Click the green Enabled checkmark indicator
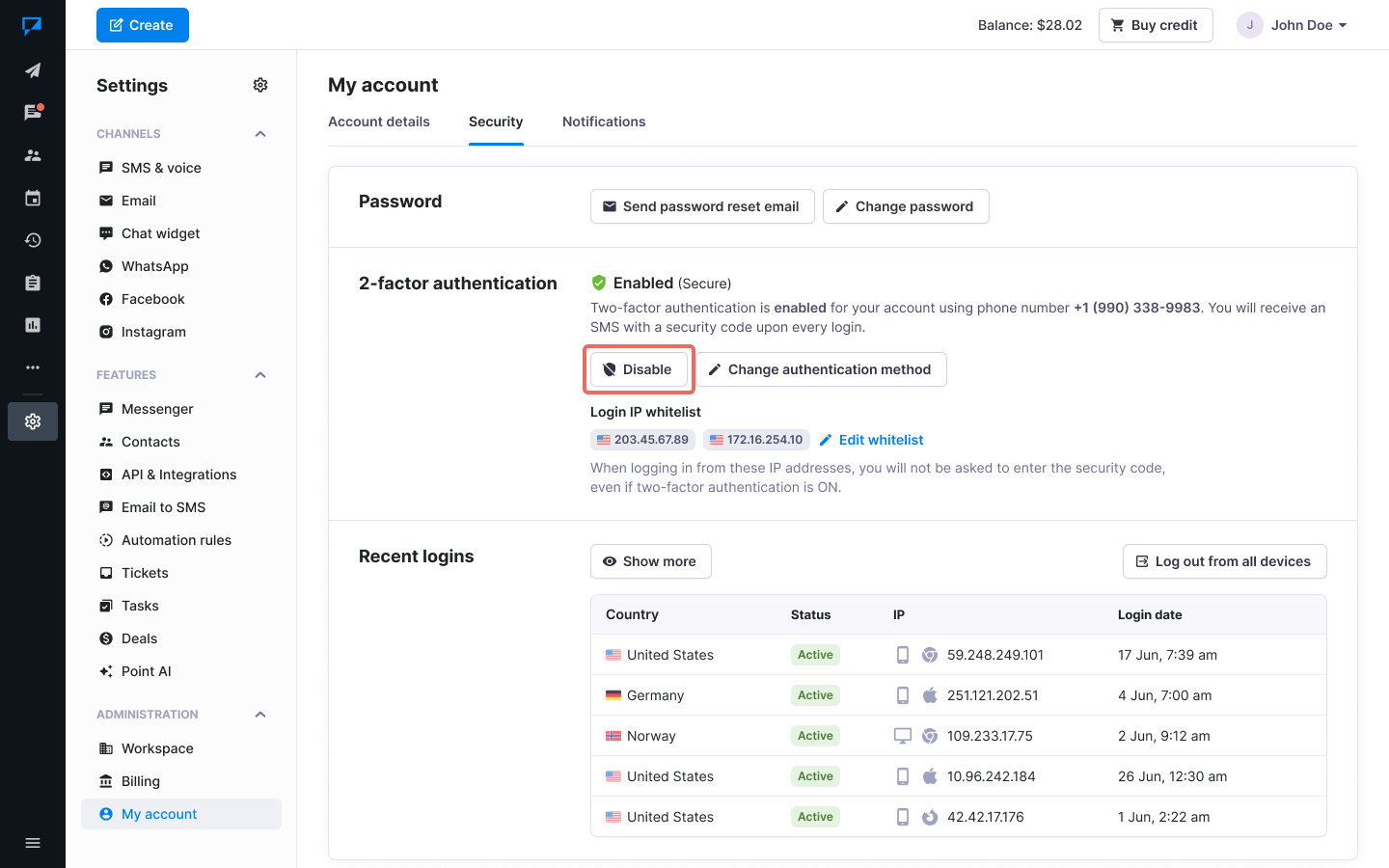The width and height of the screenshot is (1389, 868). (x=599, y=283)
